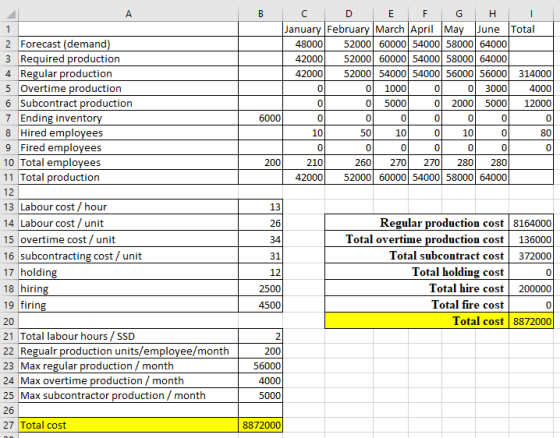Viewport: 560px width, 438px height.
Task: Click January forecast value 48000
Action: [304, 44]
